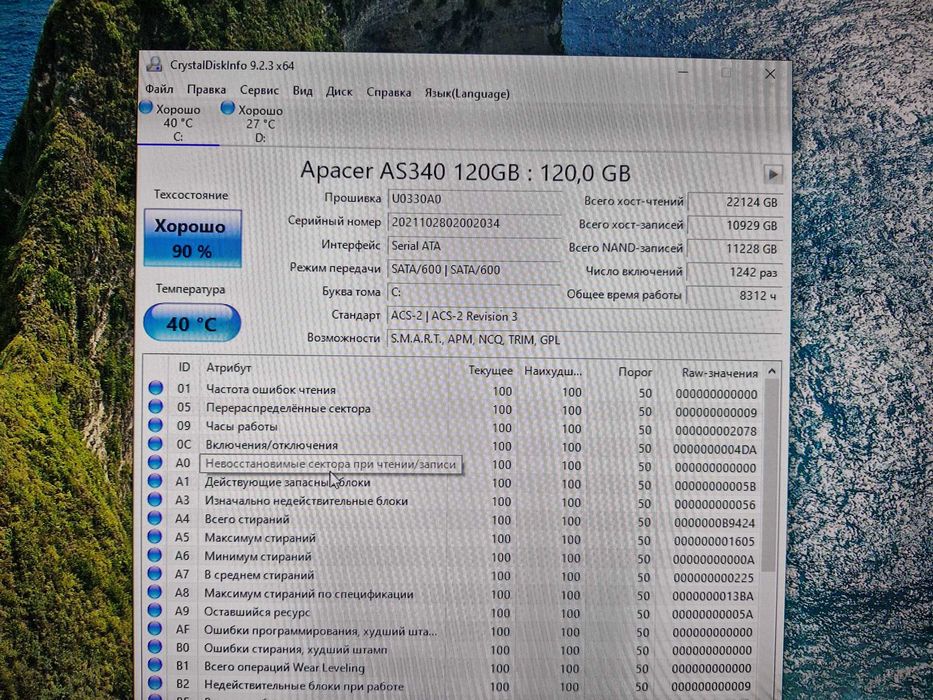Click the Порог column header

coord(635,372)
